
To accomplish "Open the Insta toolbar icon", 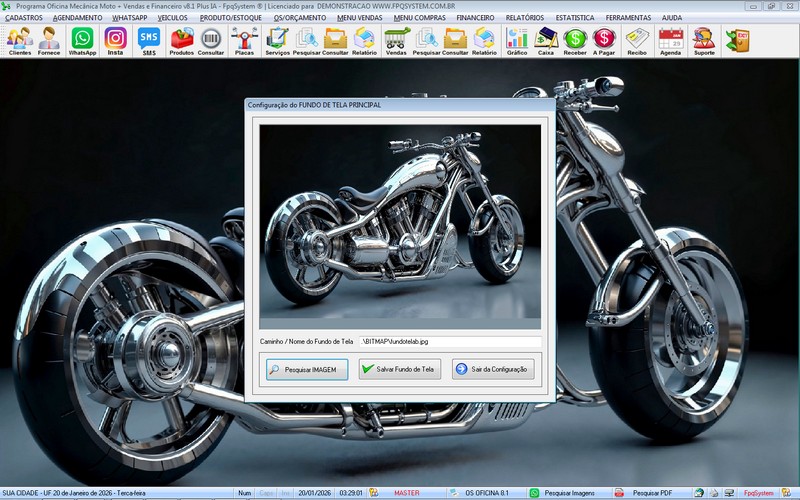I will (x=115, y=41).
